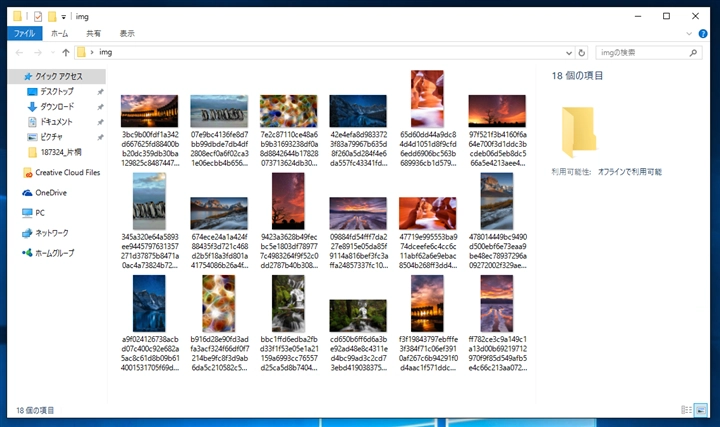The height and width of the screenshot is (427, 720).
Task: Select wide waterfall image cd650b6ff6d6a3b
Action: (x=358, y=316)
